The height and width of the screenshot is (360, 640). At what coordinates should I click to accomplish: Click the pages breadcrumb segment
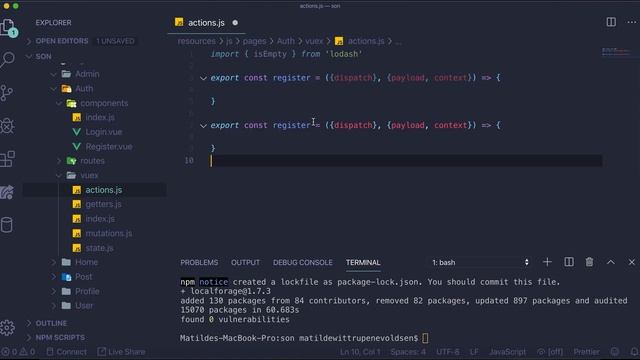tap(254, 41)
